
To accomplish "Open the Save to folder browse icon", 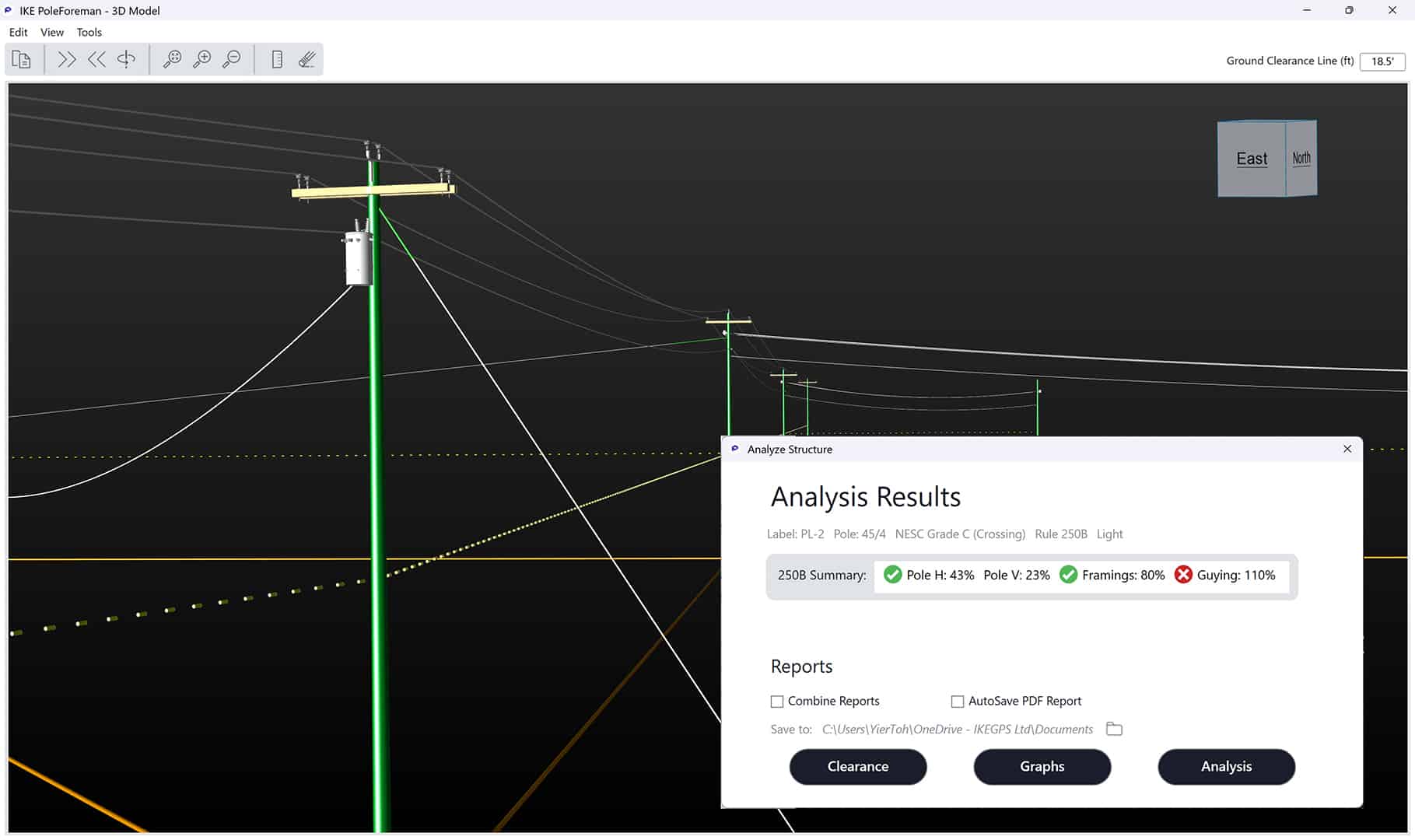I will coord(1114,729).
